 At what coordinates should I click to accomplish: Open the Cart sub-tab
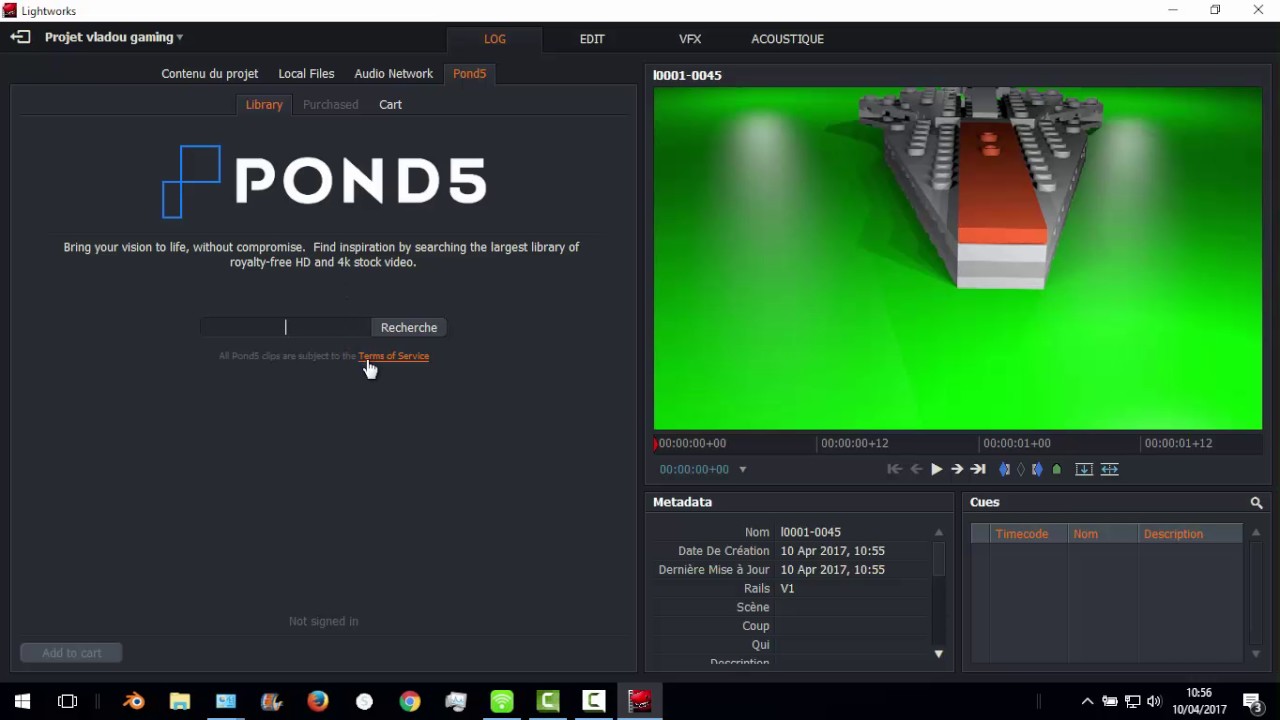[x=390, y=105]
